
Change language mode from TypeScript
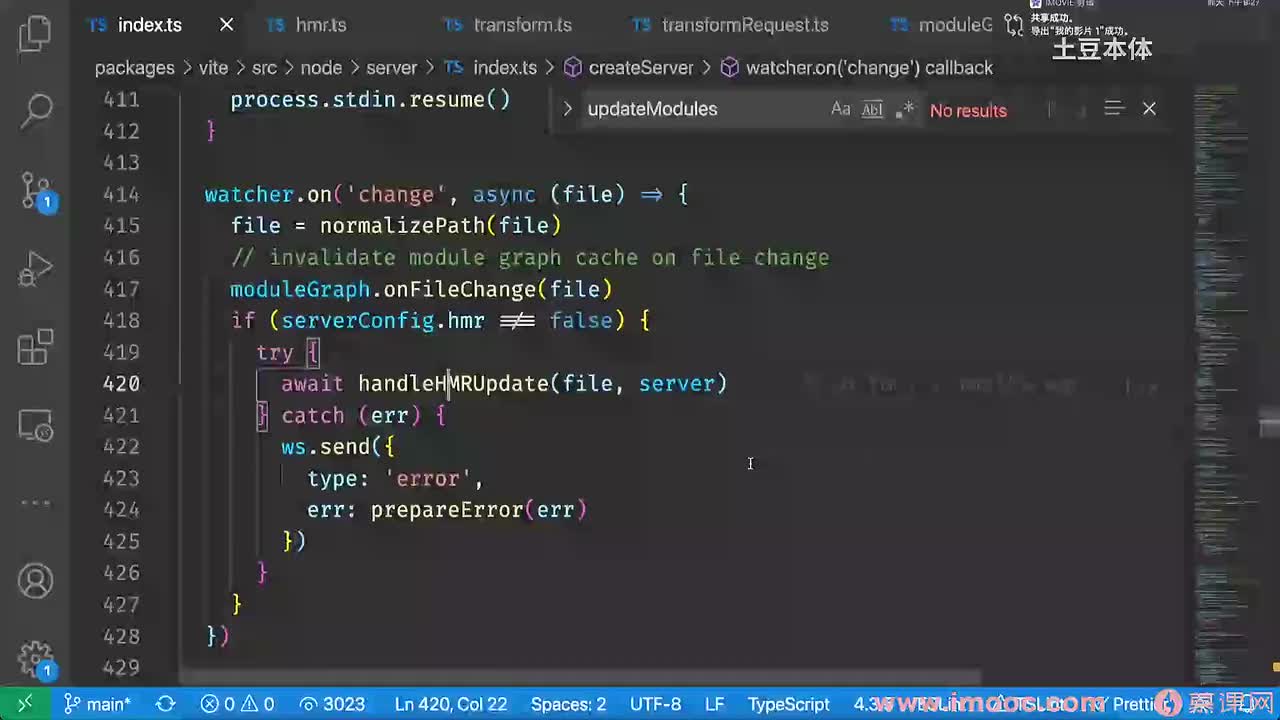pyautogui.click(x=789, y=704)
